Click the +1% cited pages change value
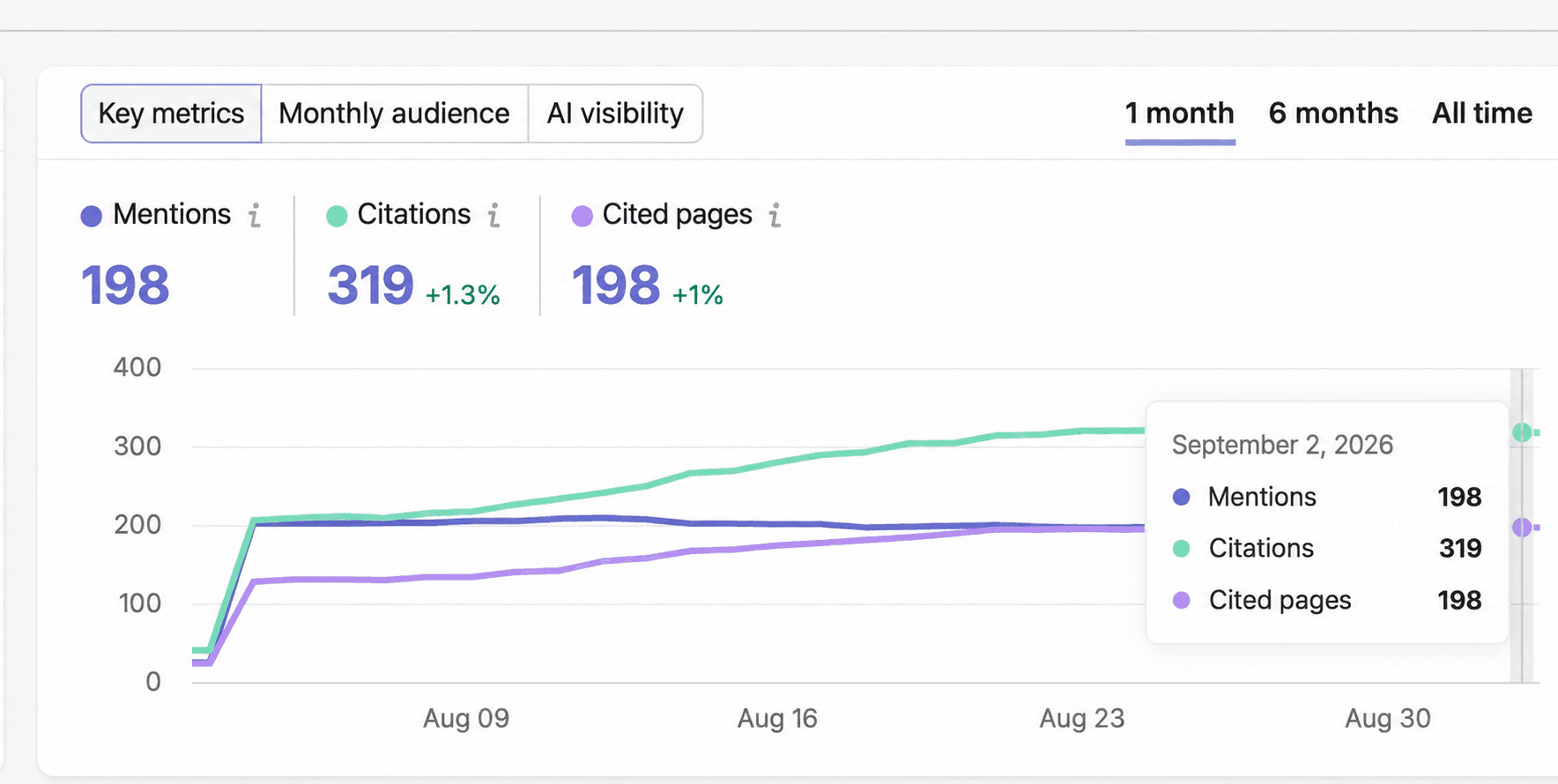 coord(698,294)
